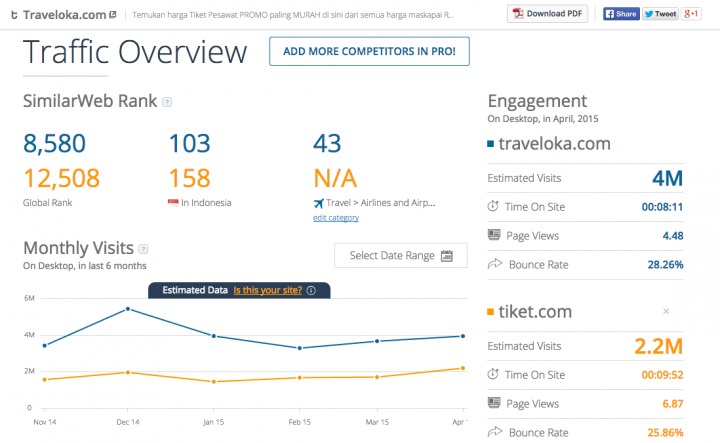The width and height of the screenshot is (720, 443).
Task: Remove tiket.com competitor with the x
Action: [666, 311]
